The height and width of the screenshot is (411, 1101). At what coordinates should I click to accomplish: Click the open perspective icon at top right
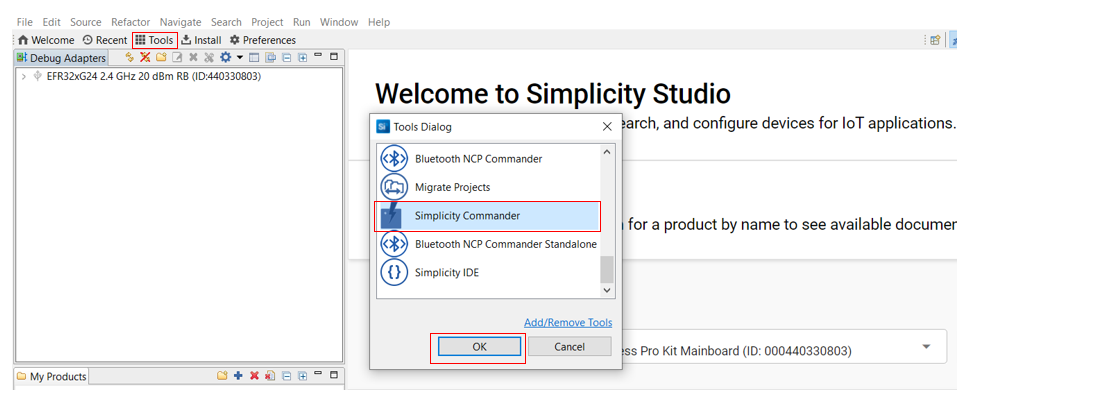[935, 41]
